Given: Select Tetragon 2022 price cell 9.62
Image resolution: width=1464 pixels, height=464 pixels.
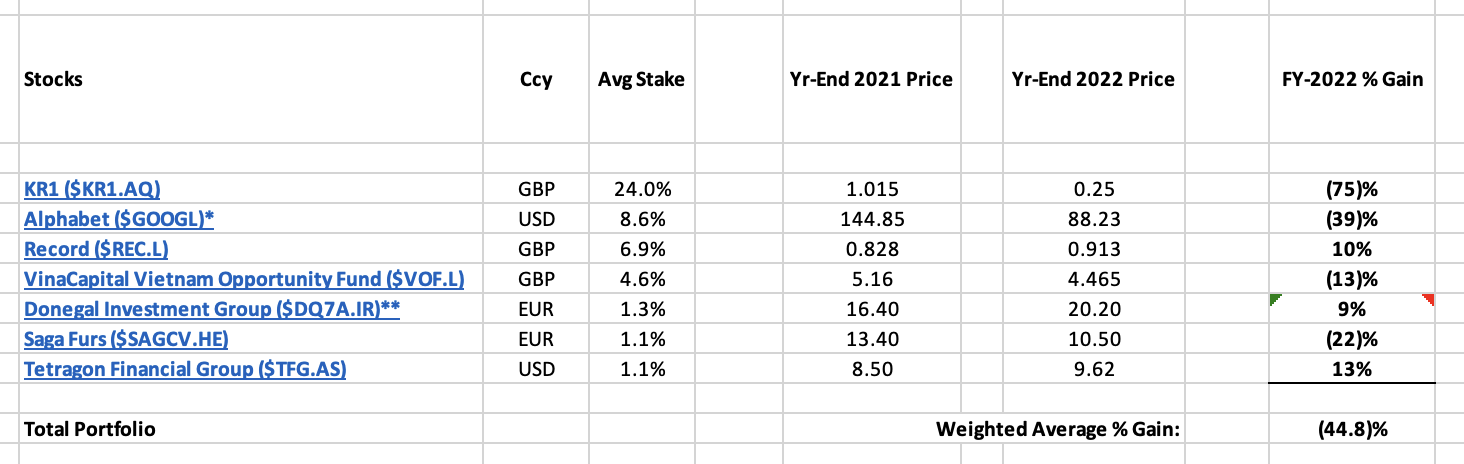Looking at the screenshot, I should 1093,369.
